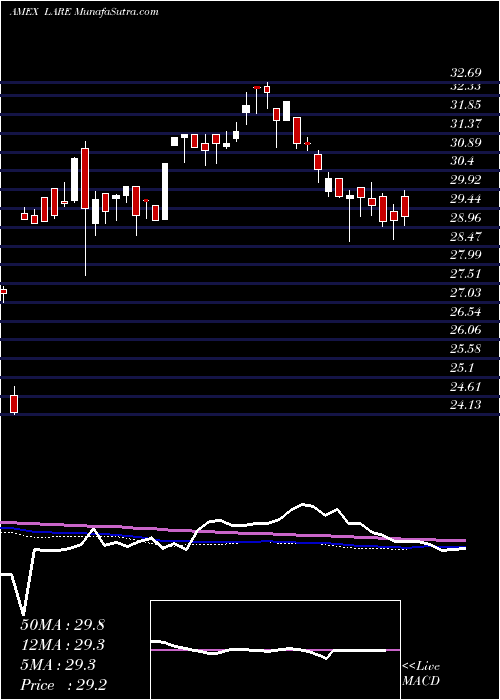Select the 26.54 price level label
Image resolution: width=500 pixels, height=700 pixels.
coord(465,311)
